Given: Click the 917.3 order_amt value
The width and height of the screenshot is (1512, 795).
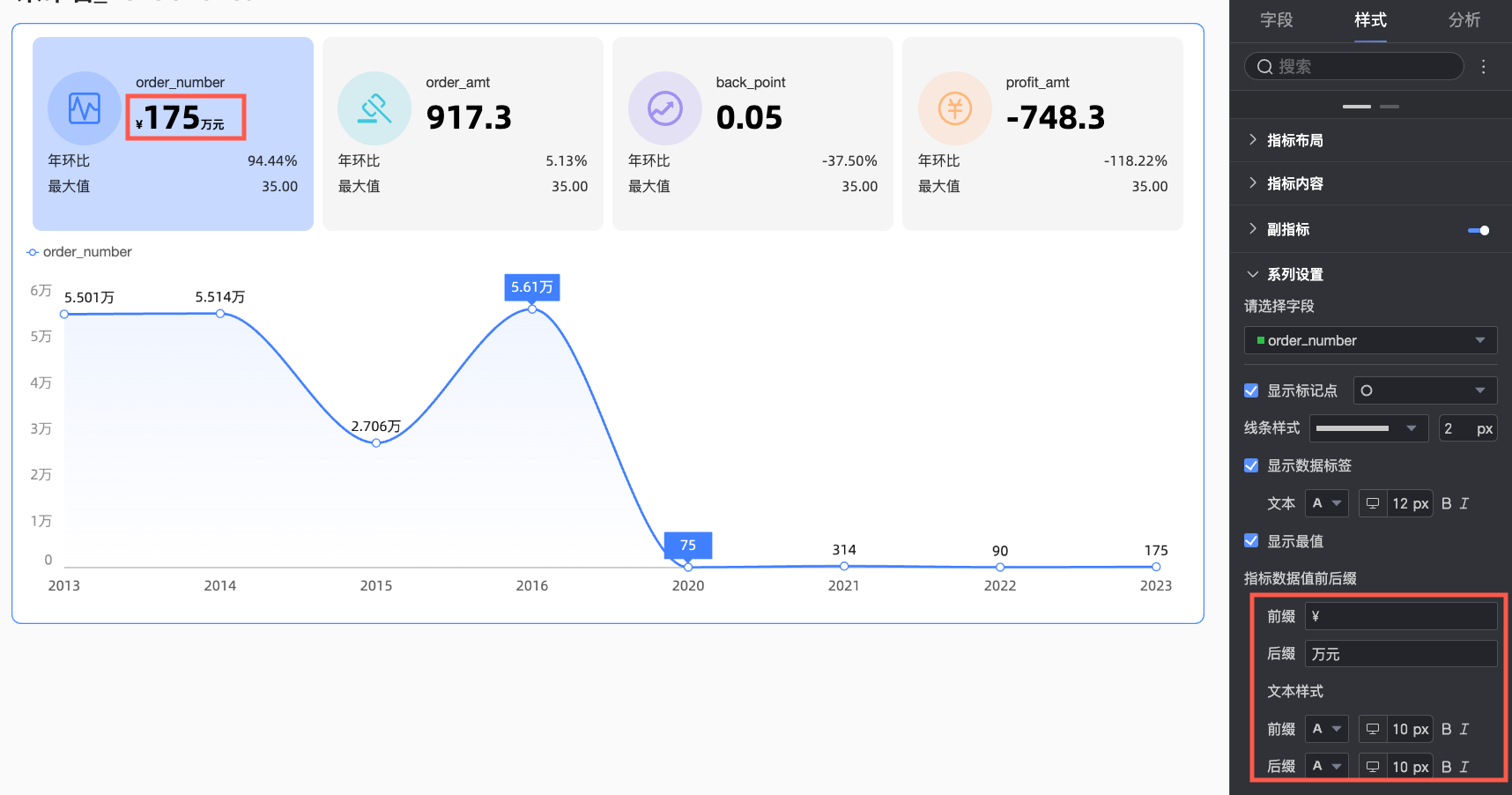Looking at the screenshot, I should (x=469, y=117).
